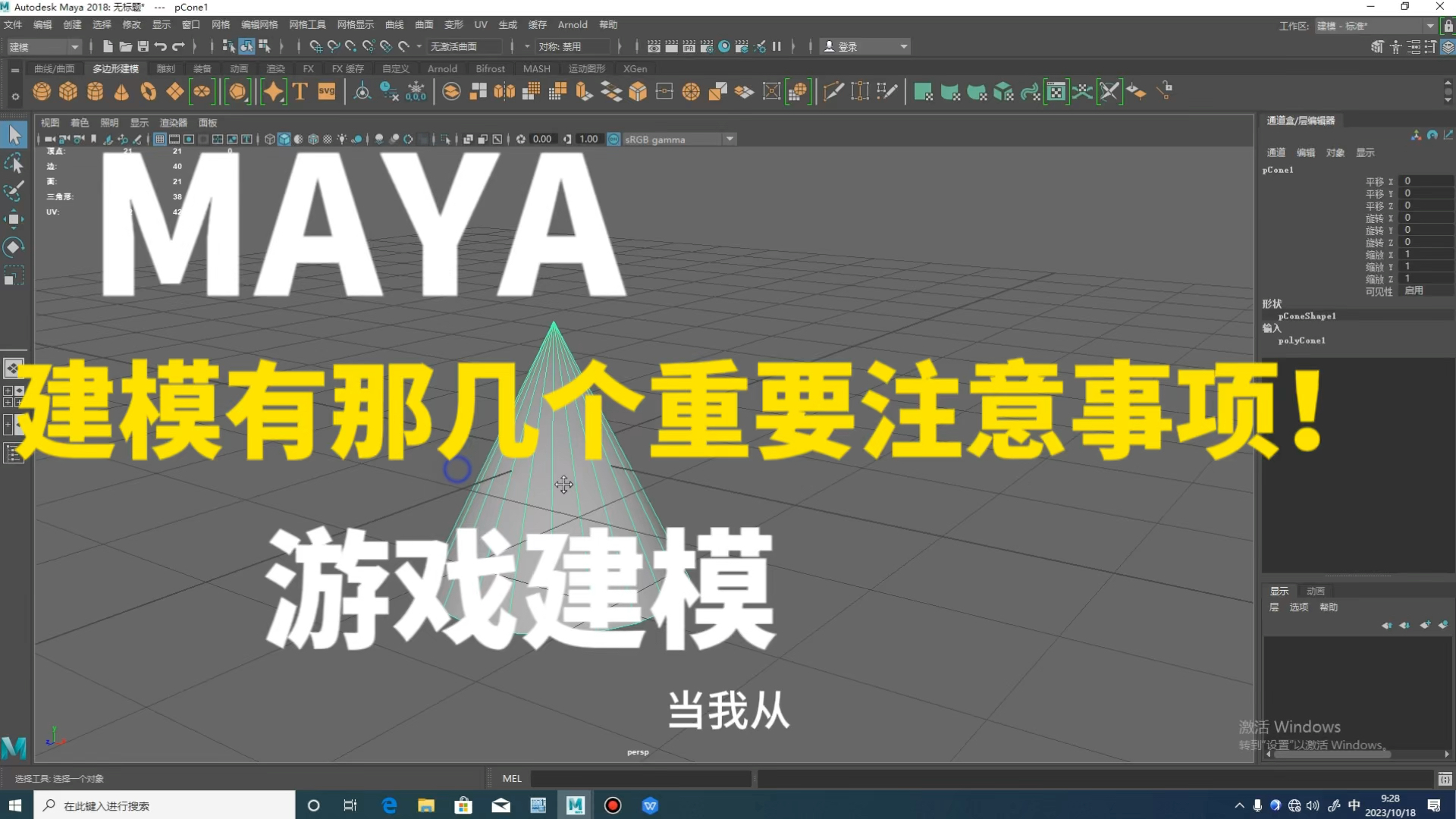This screenshot has height=819, width=1456.
Task: Switch to the 曲线/曲面 shelf tab
Action: [x=55, y=67]
